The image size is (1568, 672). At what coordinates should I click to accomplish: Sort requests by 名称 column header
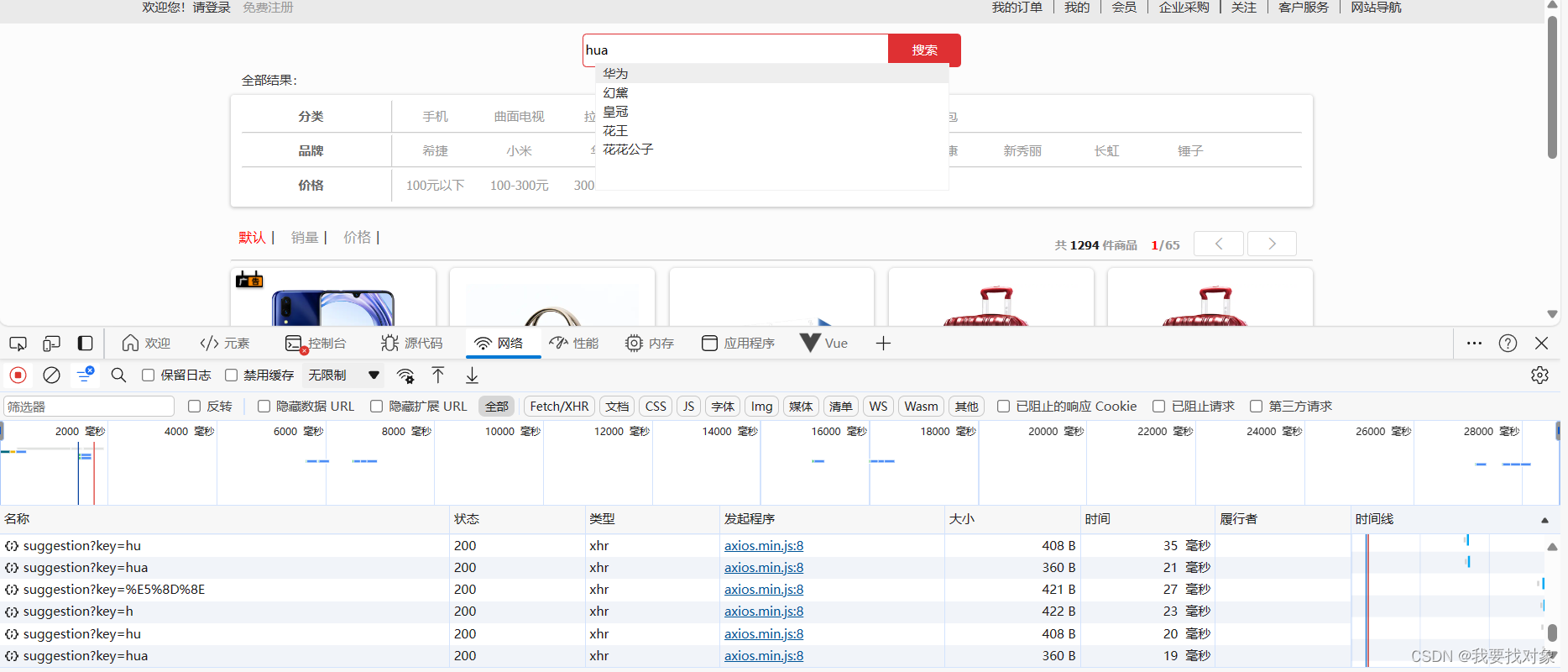[225, 519]
